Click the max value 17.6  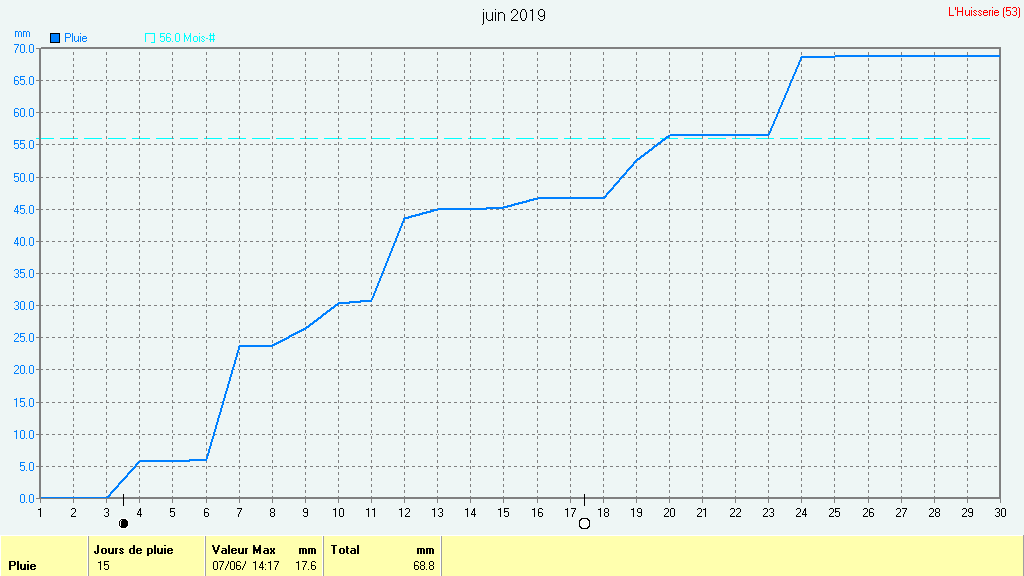pyautogui.click(x=306, y=566)
